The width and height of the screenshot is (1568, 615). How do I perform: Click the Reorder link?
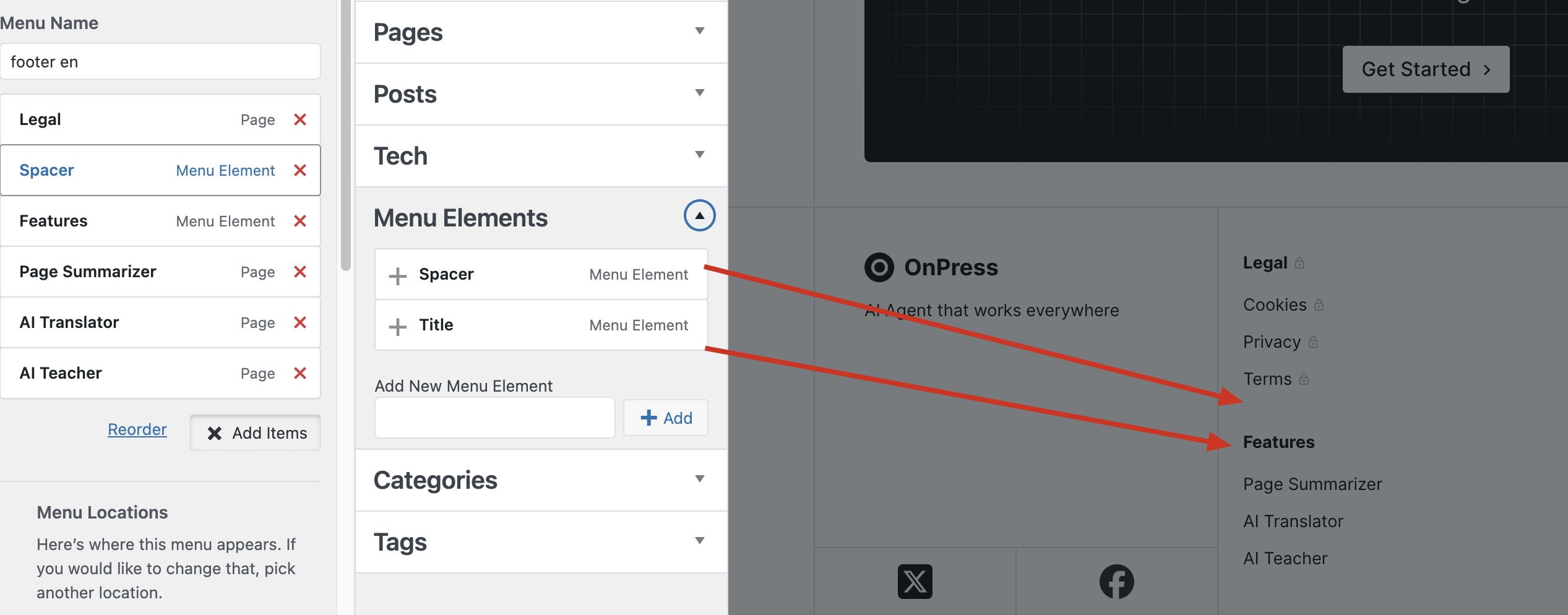(x=137, y=429)
